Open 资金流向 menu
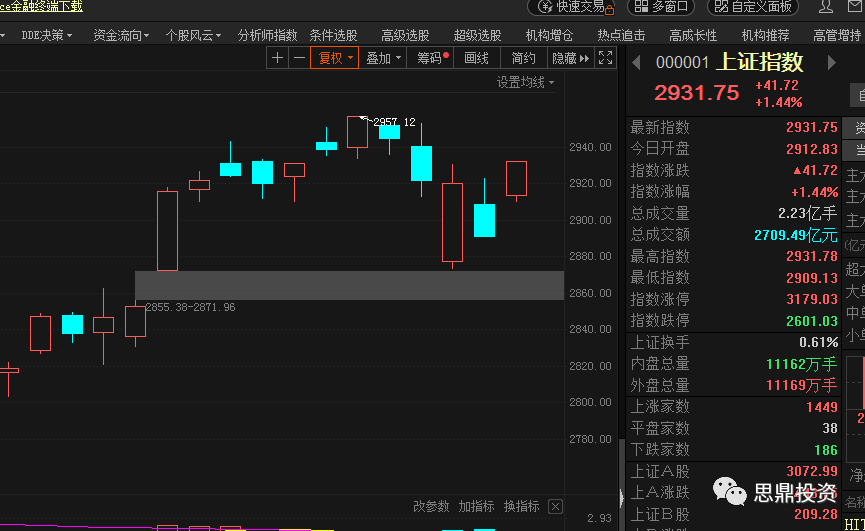 (x=121, y=35)
